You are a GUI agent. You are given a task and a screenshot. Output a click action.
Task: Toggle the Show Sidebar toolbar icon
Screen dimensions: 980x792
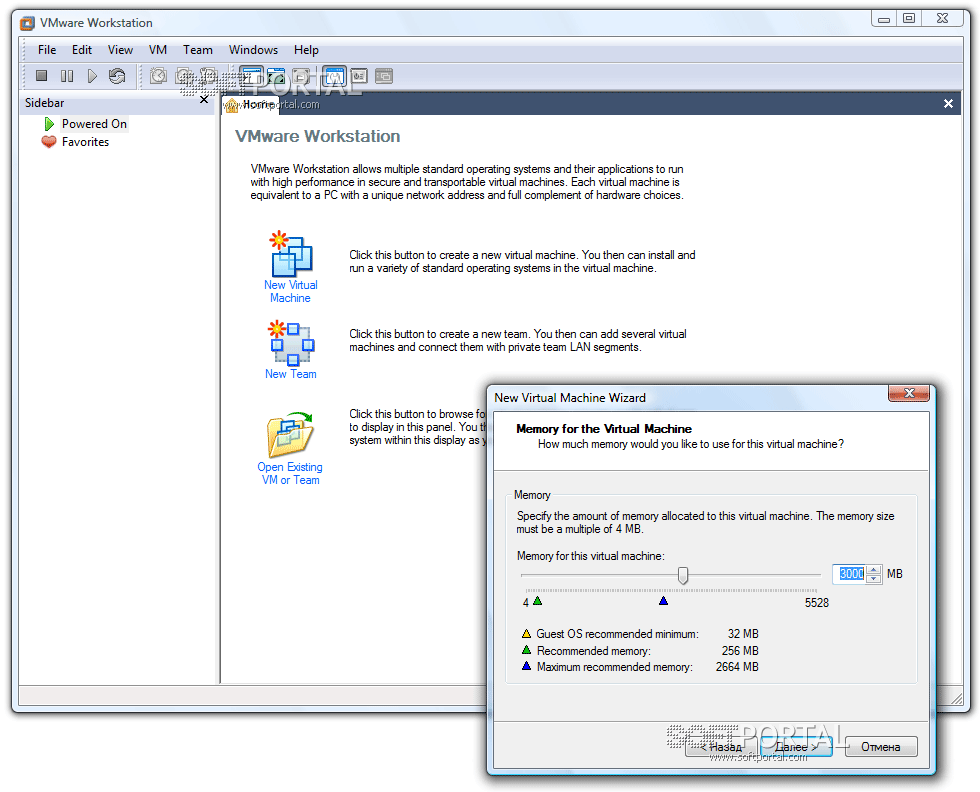[x=251, y=76]
